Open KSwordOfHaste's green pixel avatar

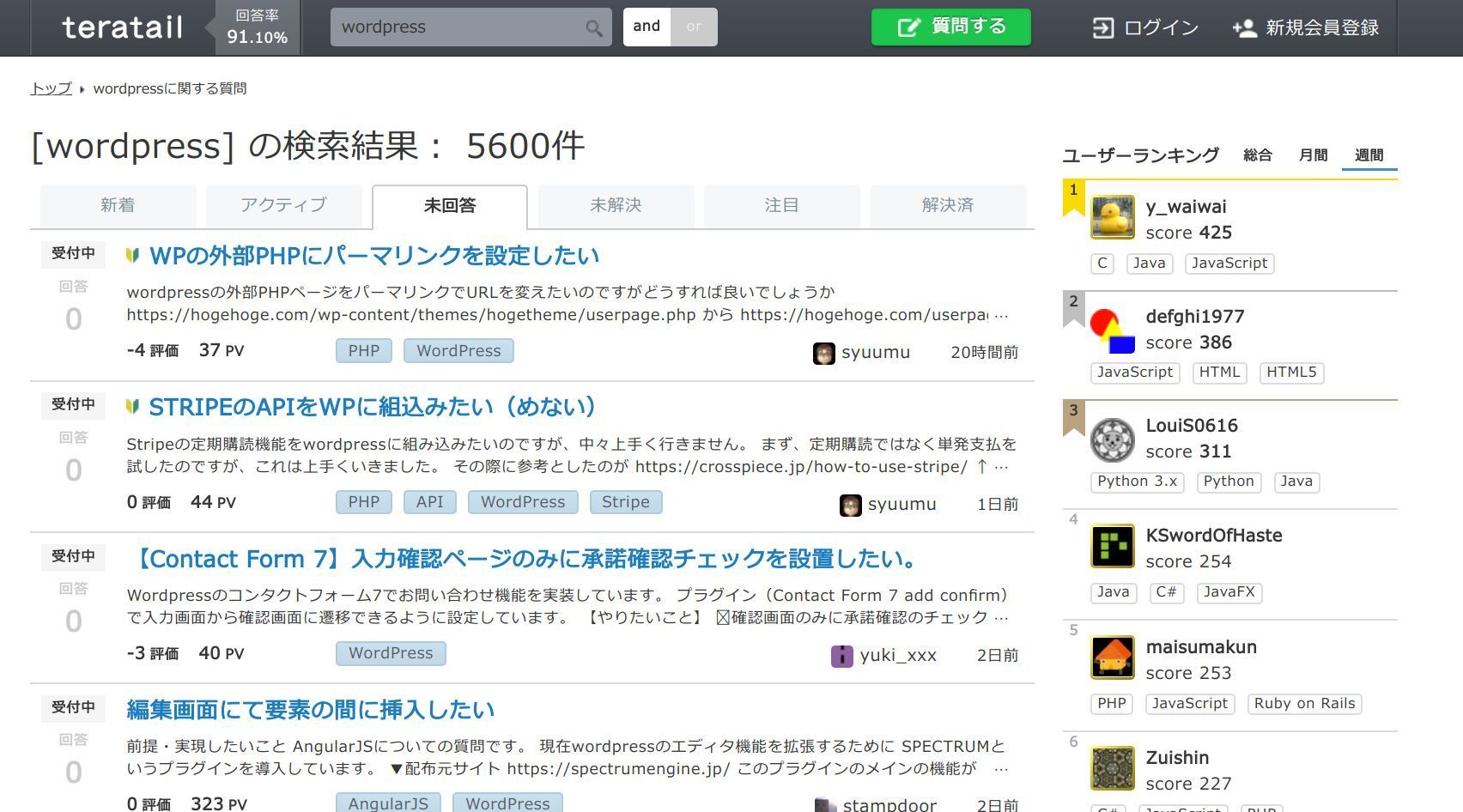click(1113, 546)
